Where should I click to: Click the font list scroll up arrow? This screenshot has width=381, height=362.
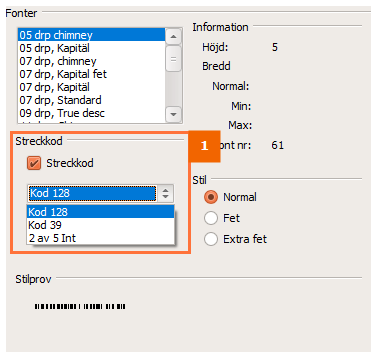click(173, 36)
